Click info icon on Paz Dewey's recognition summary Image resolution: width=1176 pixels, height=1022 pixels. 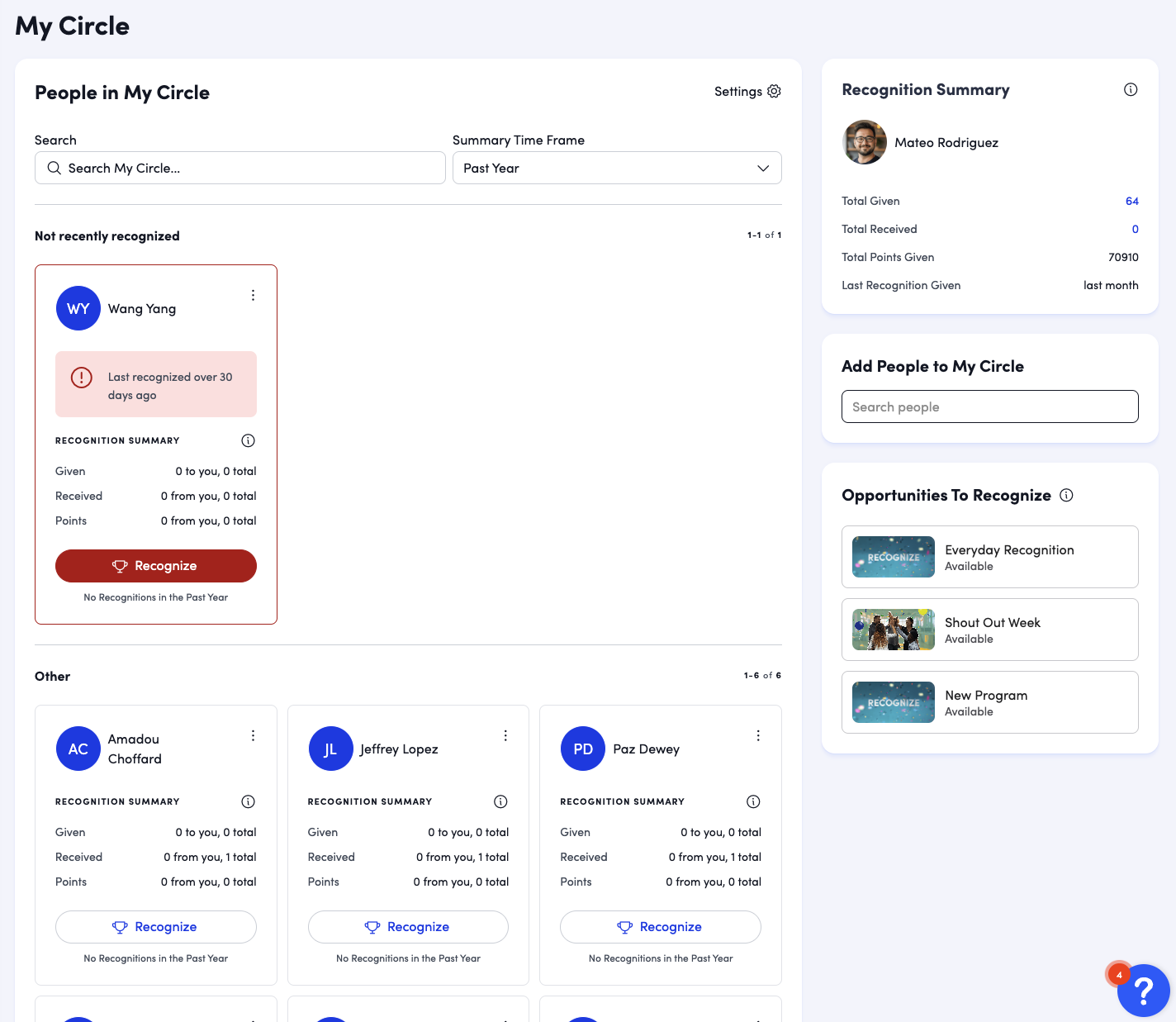coord(753,801)
